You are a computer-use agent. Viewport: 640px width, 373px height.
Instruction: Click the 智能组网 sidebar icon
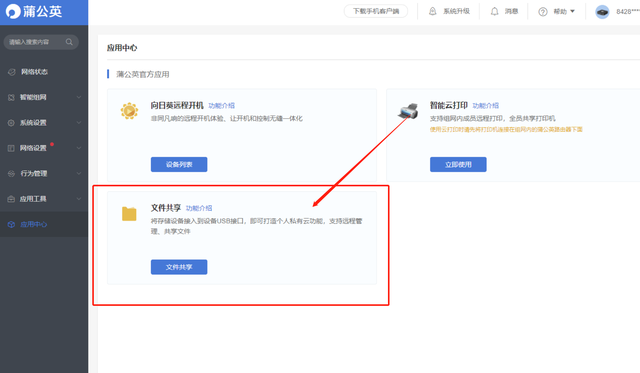coord(11,97)
